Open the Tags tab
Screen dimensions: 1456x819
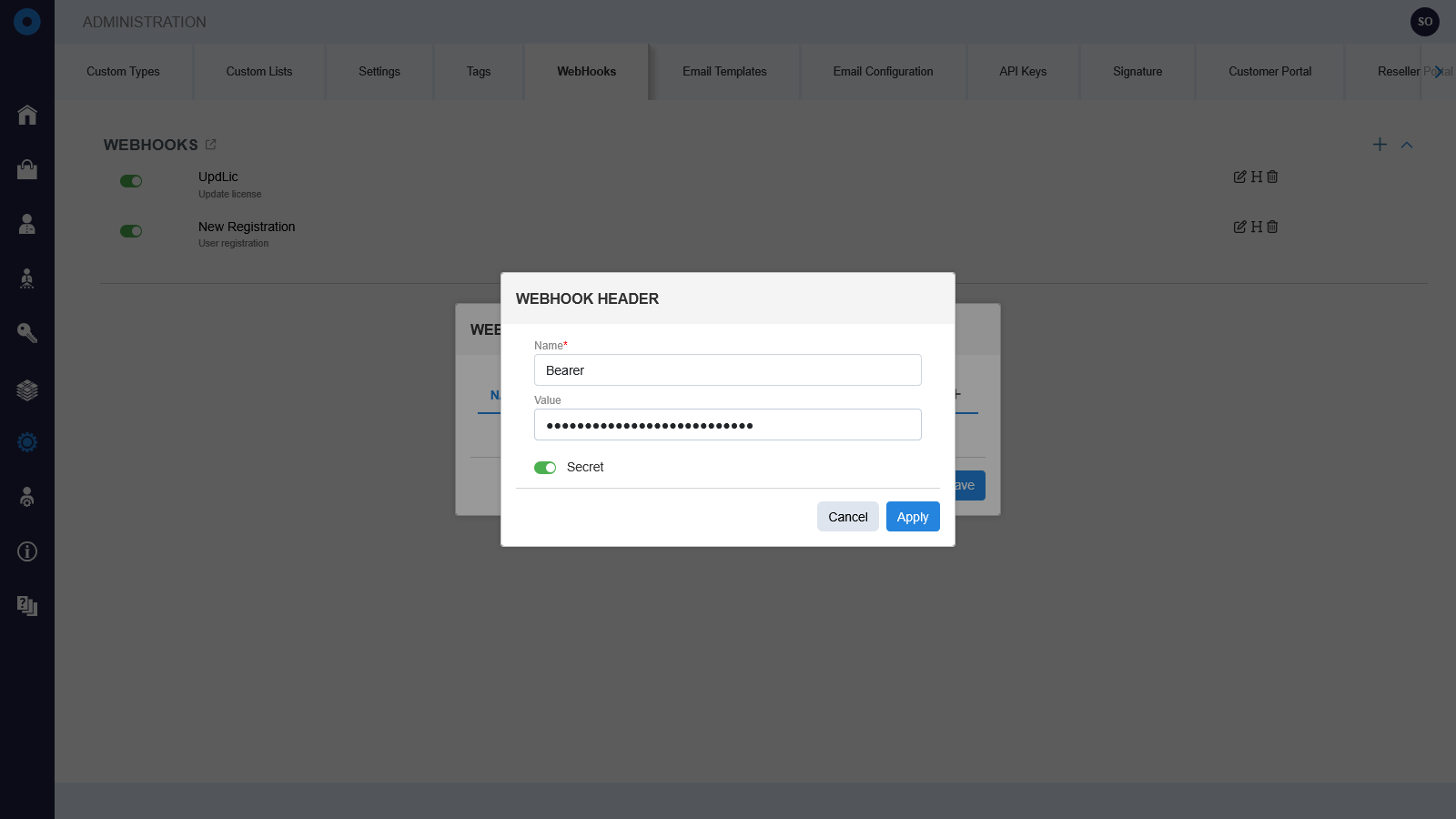pos(479,71)
